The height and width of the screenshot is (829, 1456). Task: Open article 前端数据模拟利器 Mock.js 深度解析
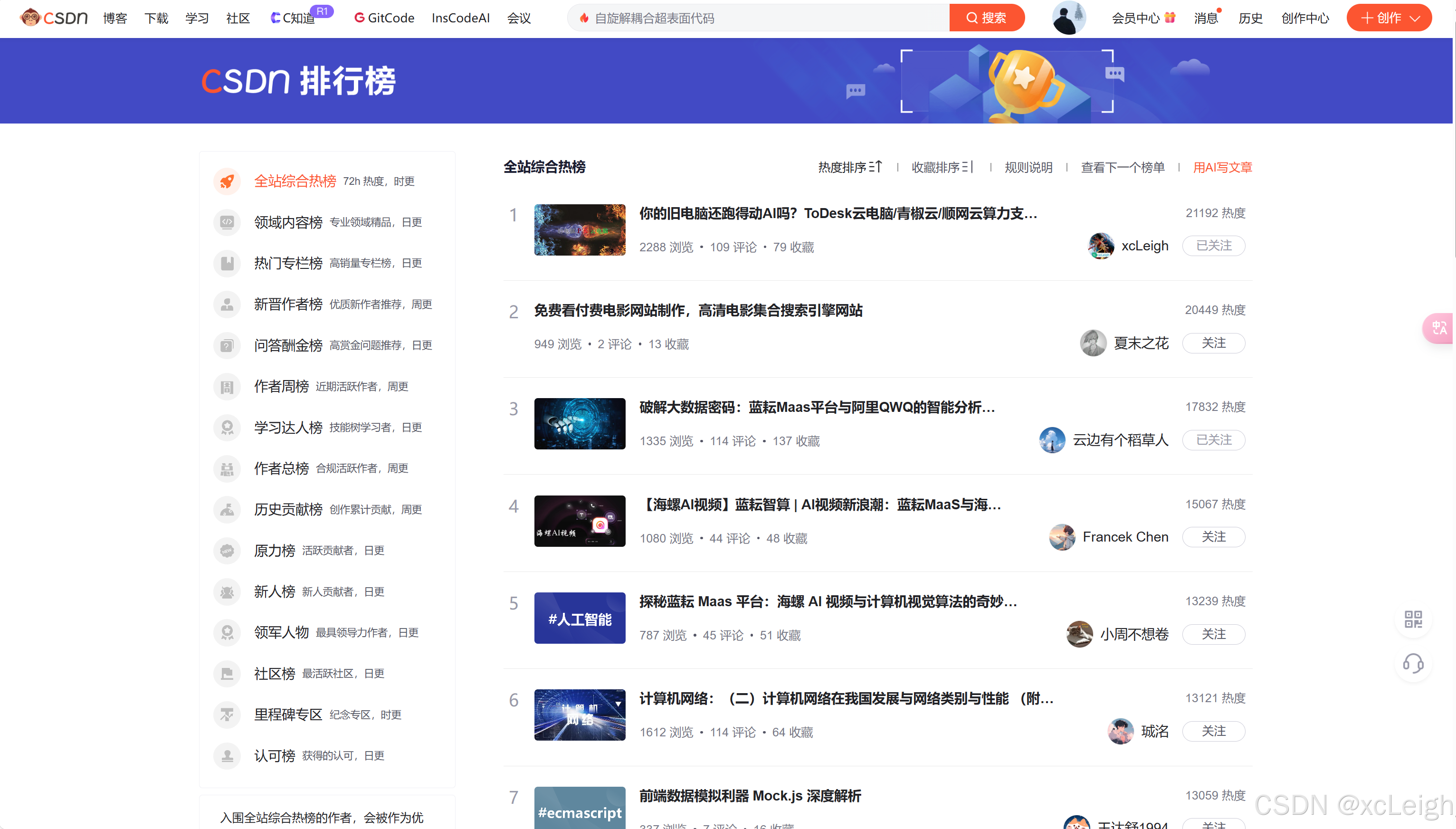pos(750,796)
